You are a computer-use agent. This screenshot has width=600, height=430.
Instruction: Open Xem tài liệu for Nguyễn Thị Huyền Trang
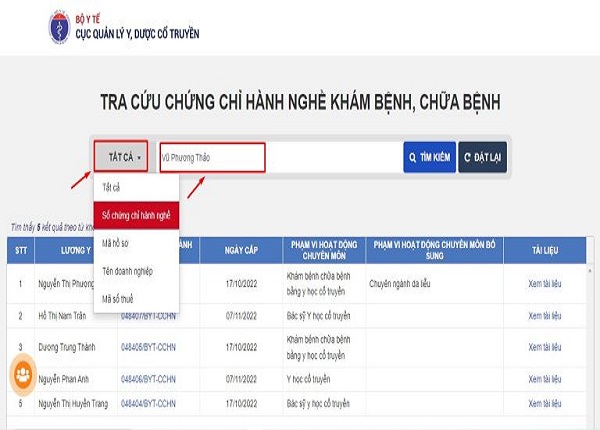(x=545, y=404)
